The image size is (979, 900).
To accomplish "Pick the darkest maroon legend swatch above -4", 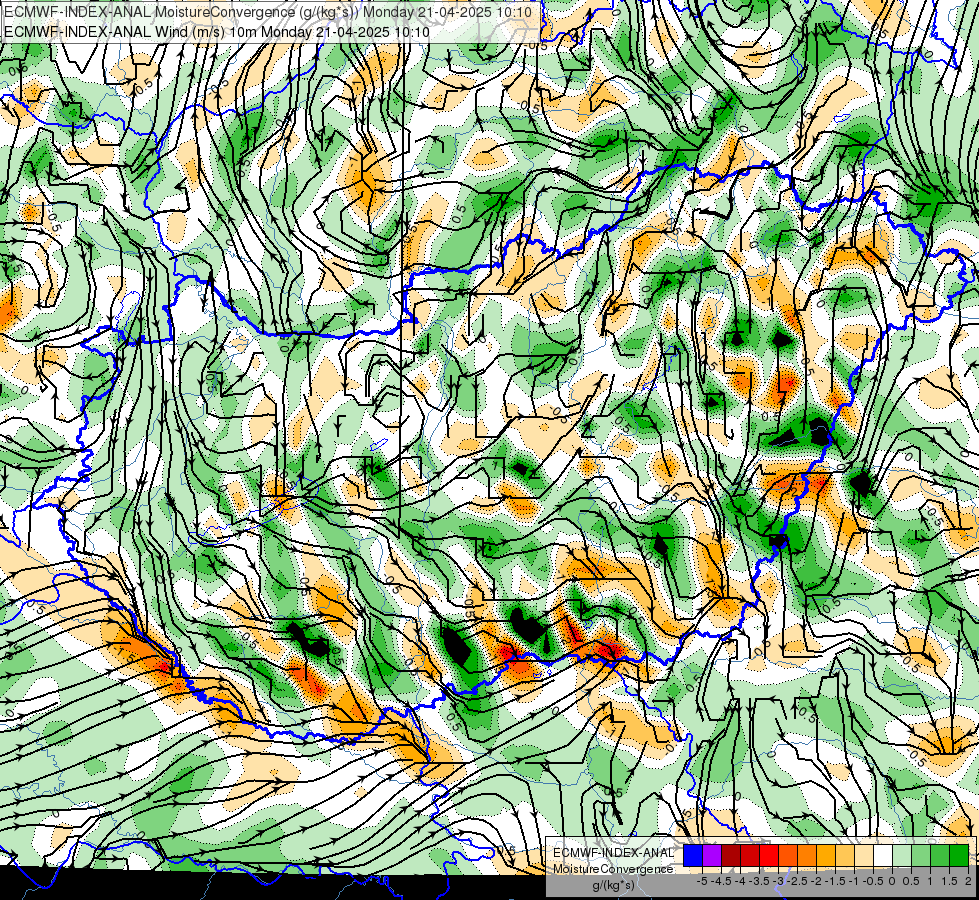I will coord(731,855).
